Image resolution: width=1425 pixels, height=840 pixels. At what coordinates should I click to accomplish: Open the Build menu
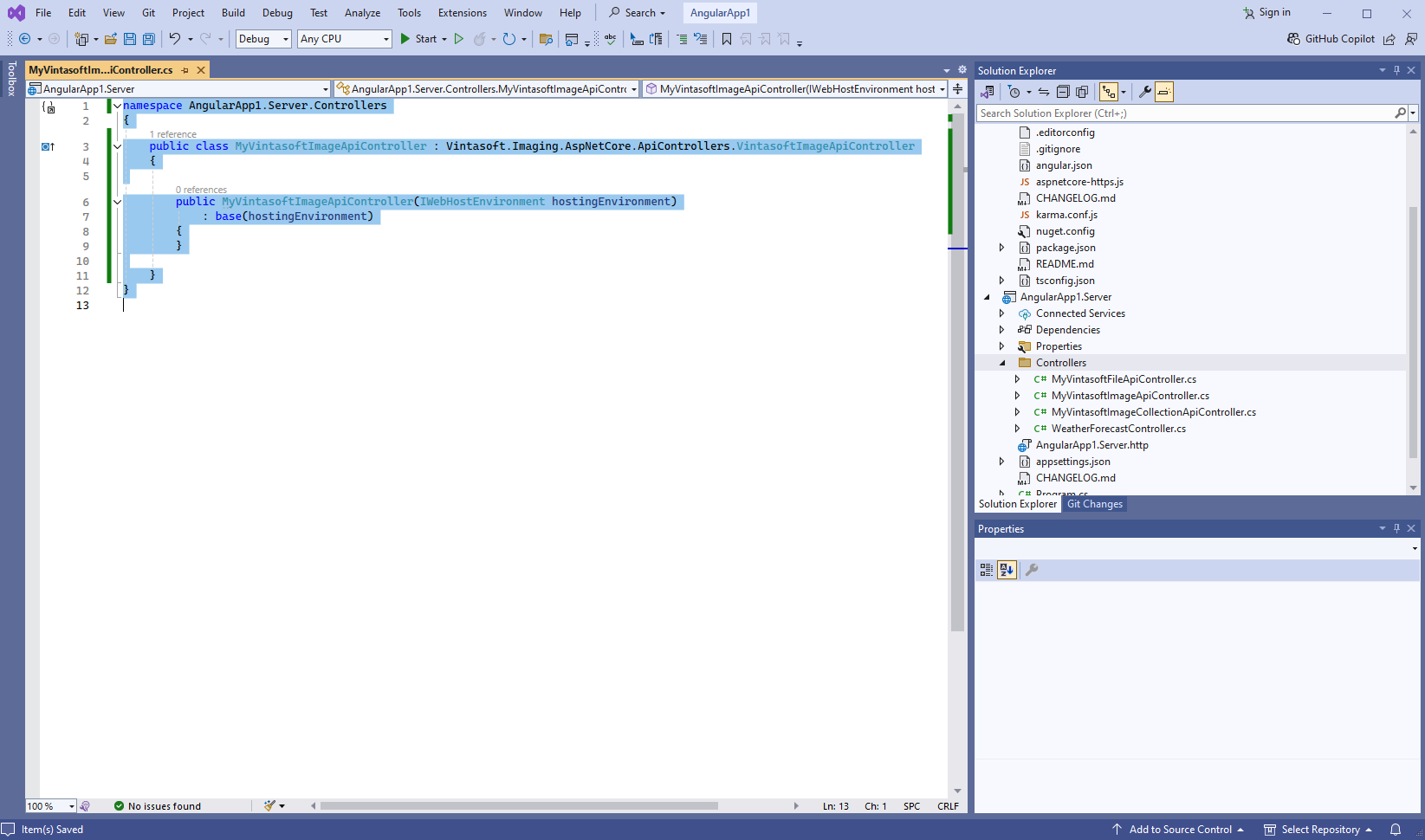coord(233,13)
